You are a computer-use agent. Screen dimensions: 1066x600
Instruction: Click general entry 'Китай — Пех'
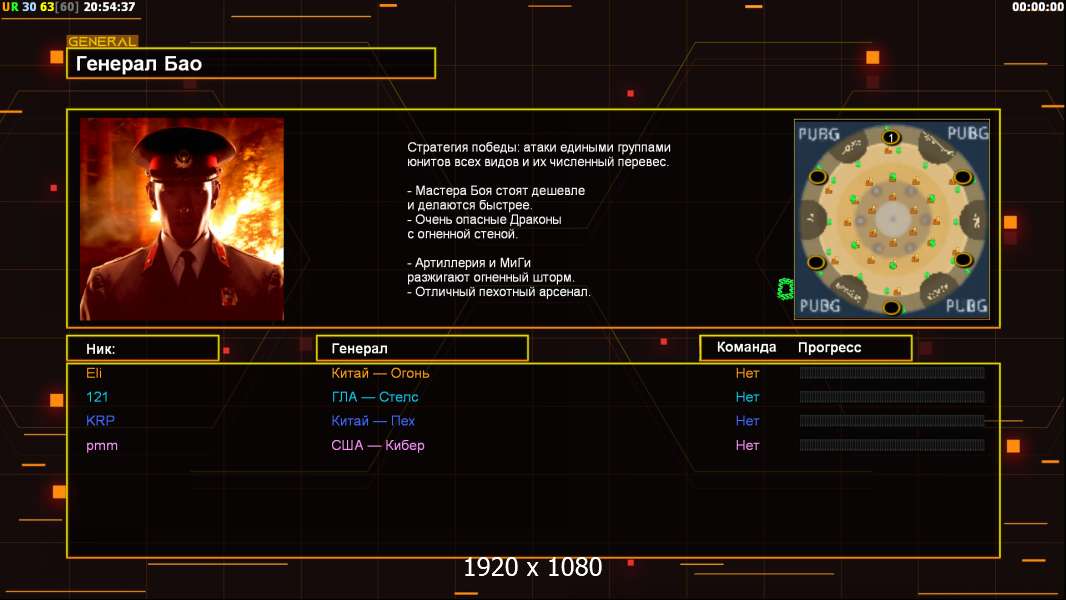[x=373, y=421]
